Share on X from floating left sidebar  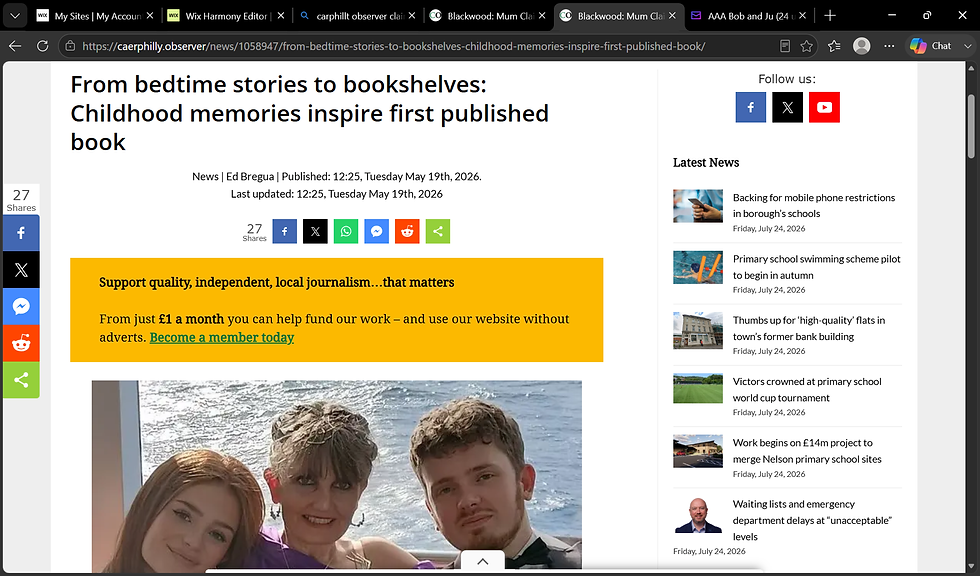(x=21, y=270)
